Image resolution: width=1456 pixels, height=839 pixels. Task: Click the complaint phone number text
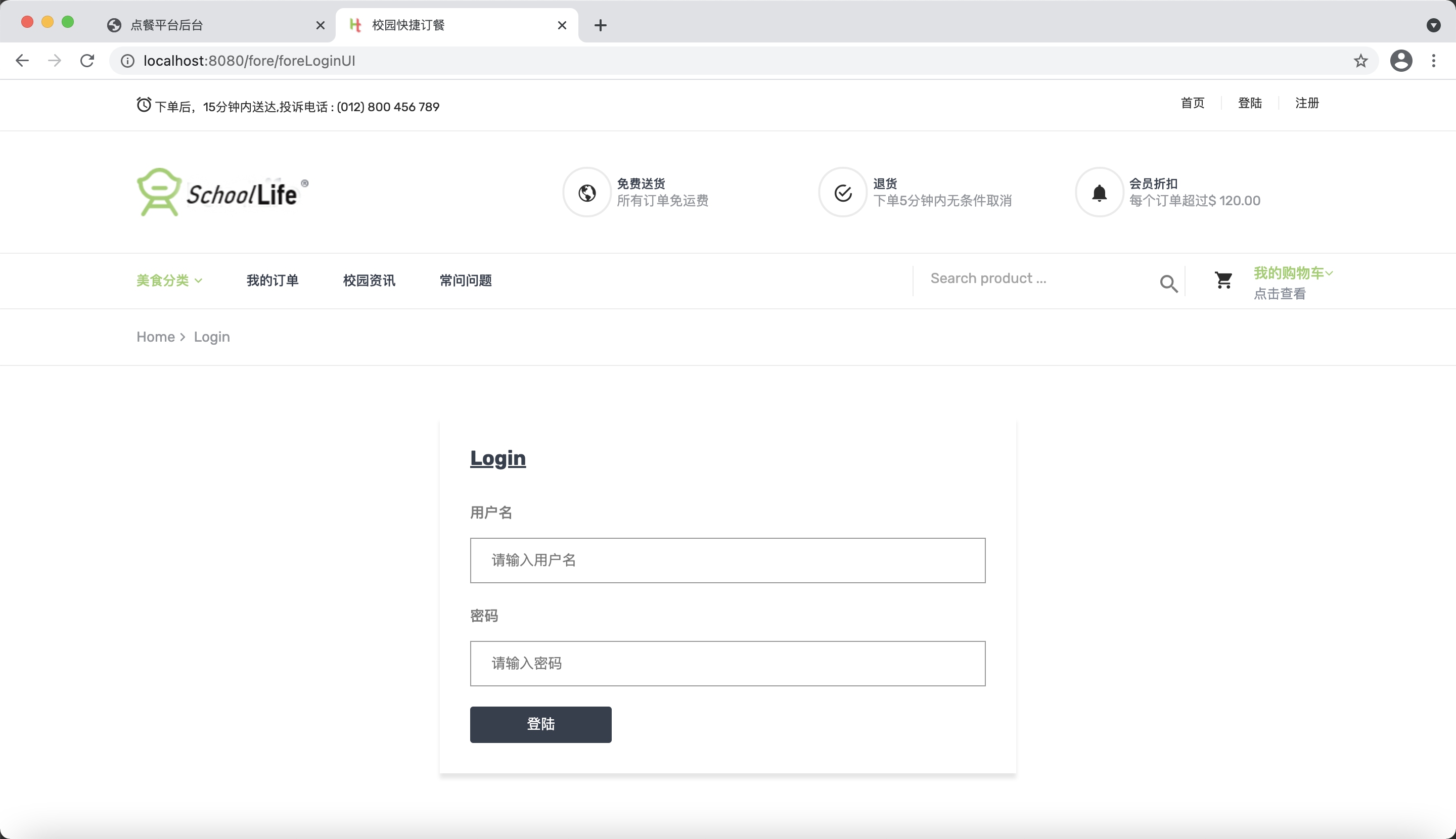point(388,107)
